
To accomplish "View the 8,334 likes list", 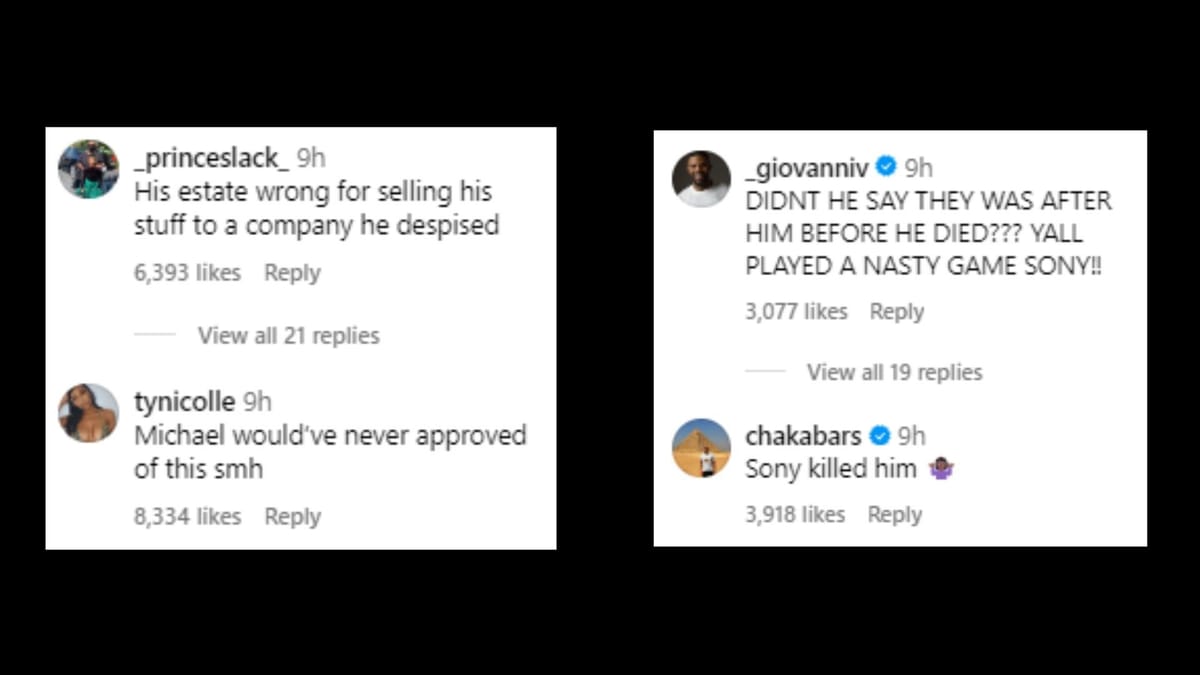I will pos(188,516).
